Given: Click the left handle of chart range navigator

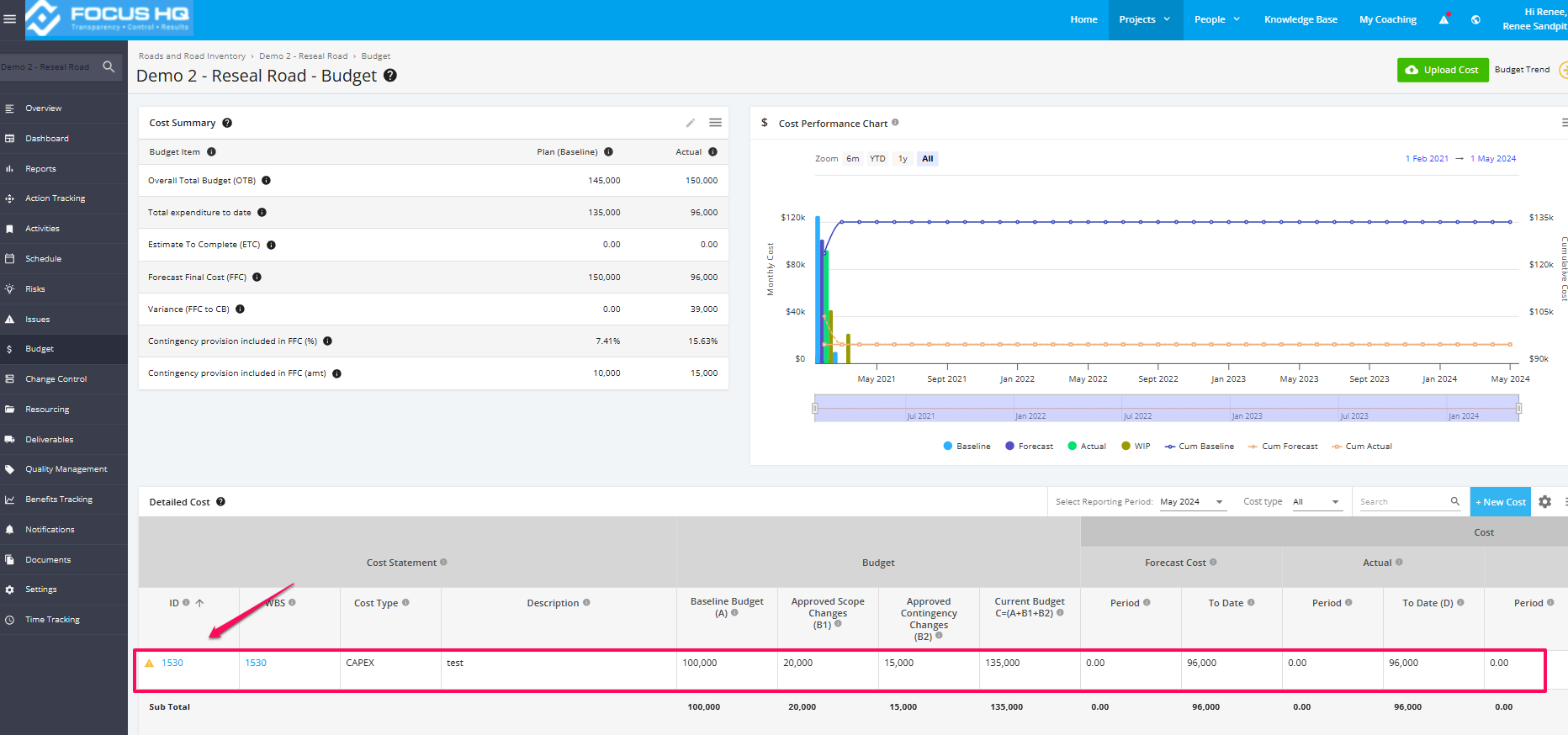Looking at the screenshot, I should (814, 408).
